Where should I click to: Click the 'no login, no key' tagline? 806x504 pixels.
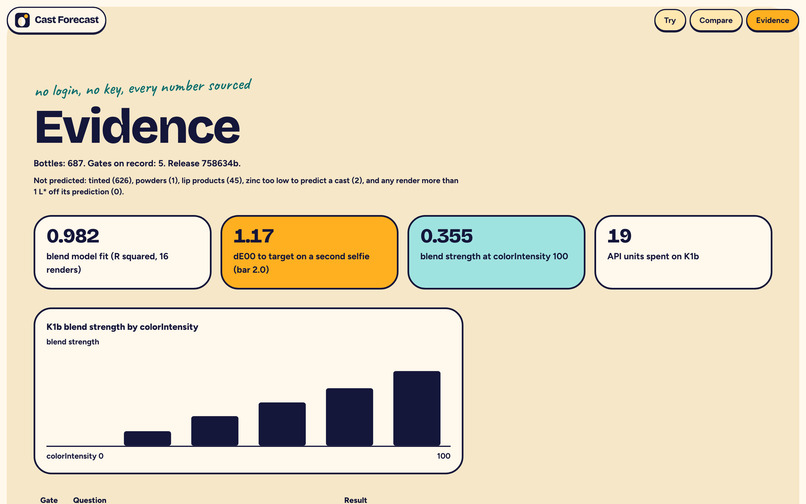[143, 88]
